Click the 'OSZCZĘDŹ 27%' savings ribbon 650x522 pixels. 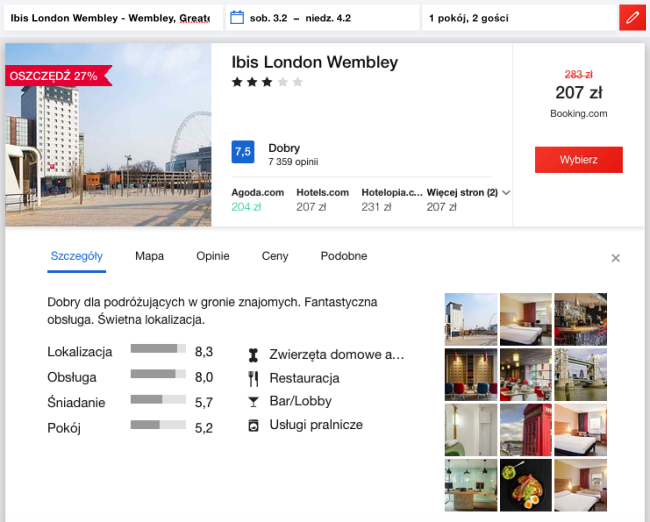(x=58, y=76)
